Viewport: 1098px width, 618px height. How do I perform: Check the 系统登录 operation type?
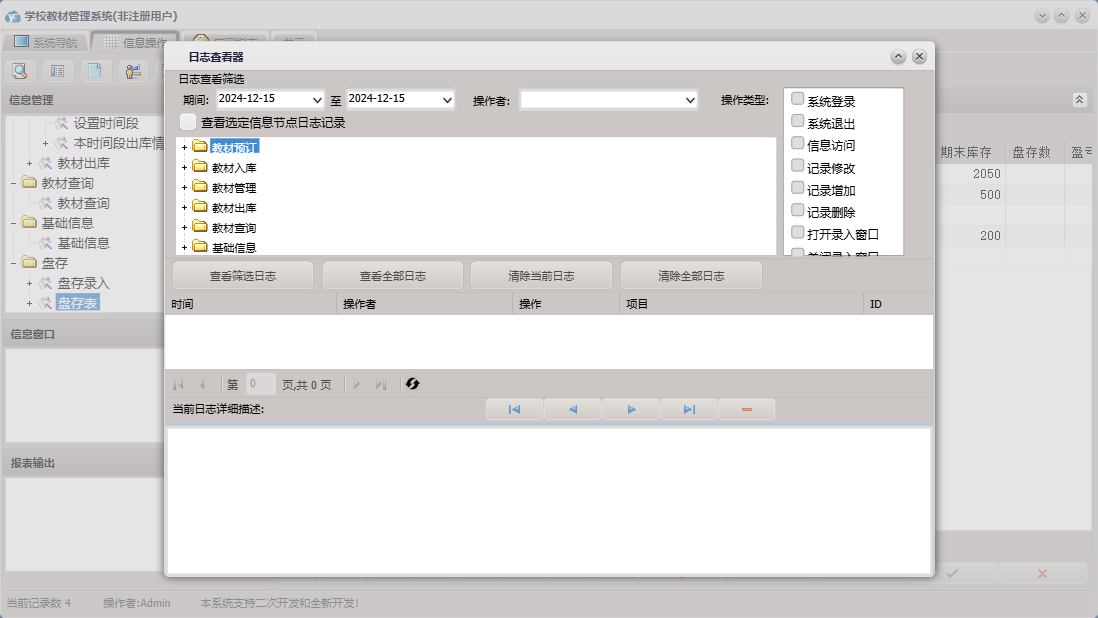pyautogui.click(x=797, y=99)
